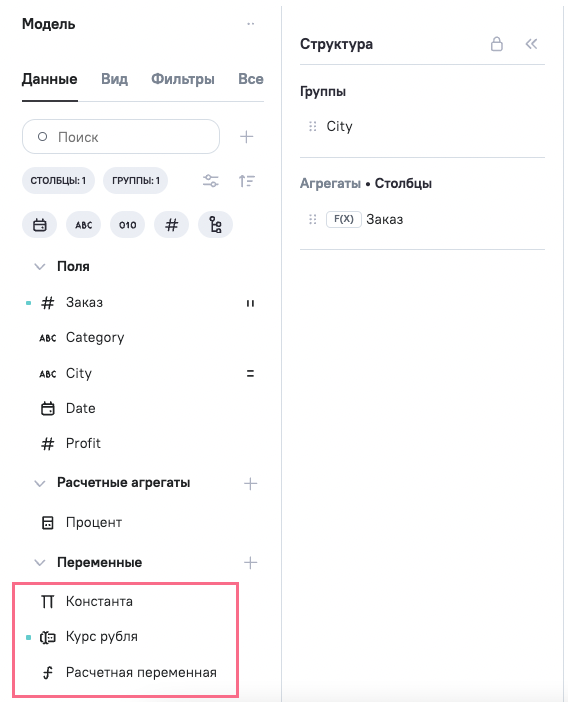Filter fields by ABC text type
The image size is (568, 702).
(84, 225)
